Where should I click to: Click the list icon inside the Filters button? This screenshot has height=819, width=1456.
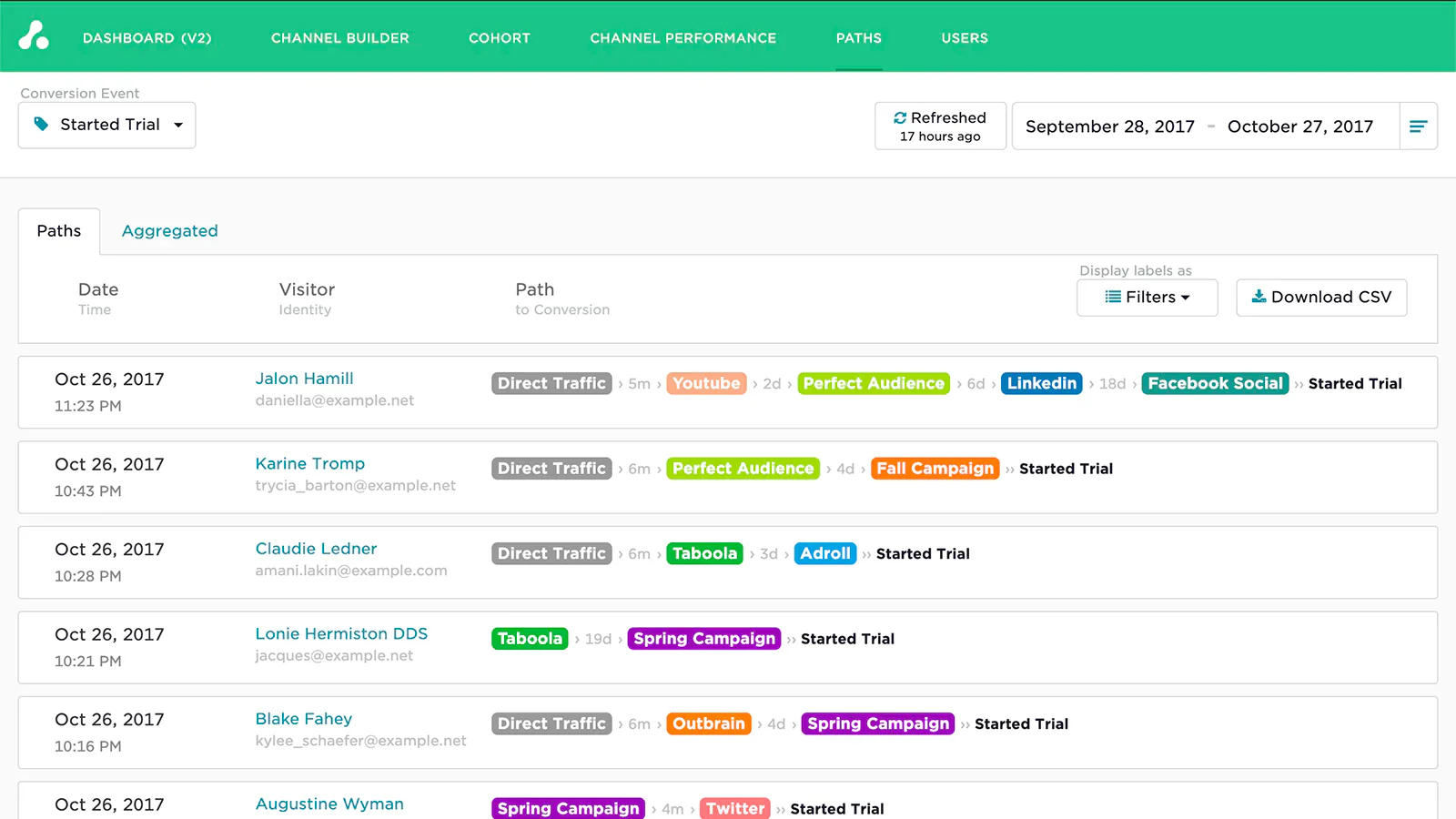pos(1114,298)
